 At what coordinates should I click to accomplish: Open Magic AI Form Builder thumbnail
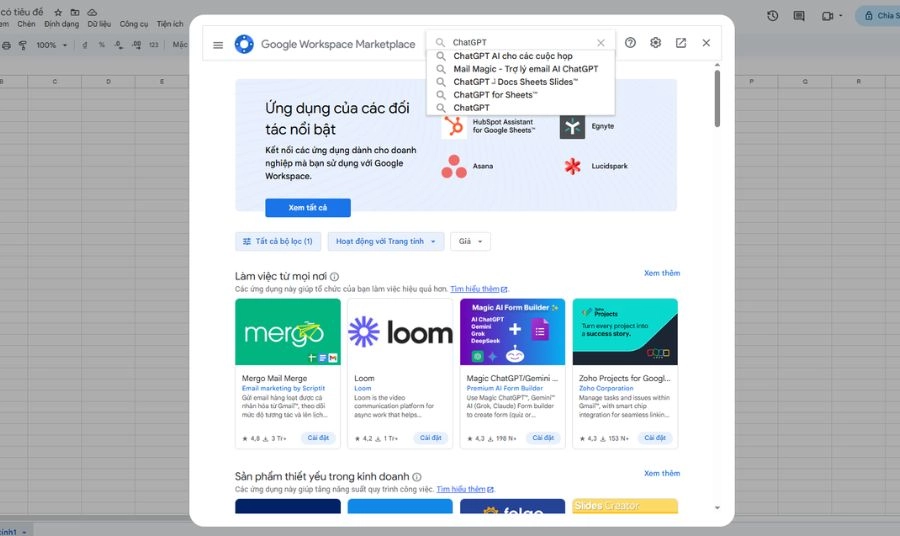pyautogui.click(x=513, y=332)
